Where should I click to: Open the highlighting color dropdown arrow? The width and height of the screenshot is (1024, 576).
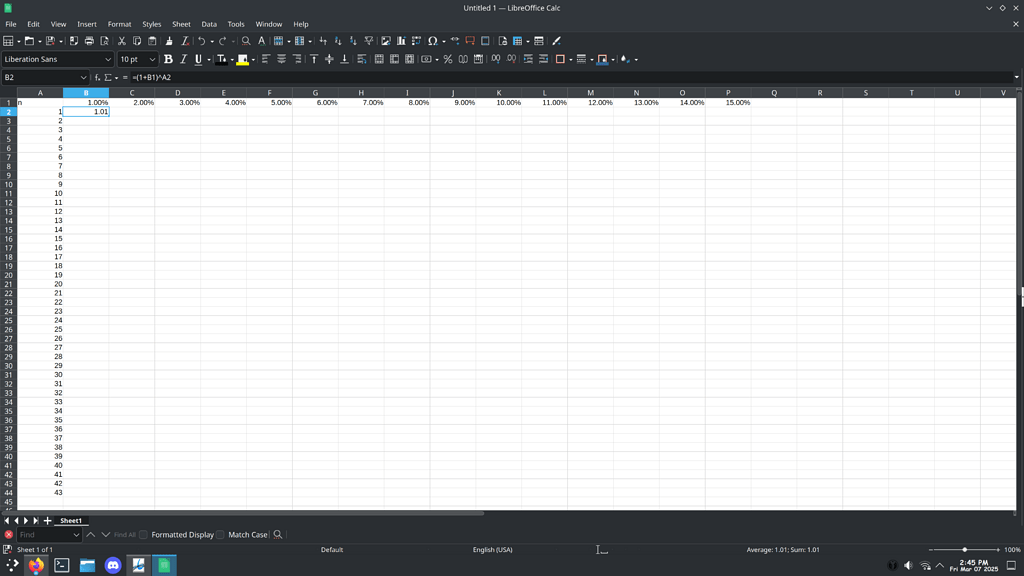point(253,59)
